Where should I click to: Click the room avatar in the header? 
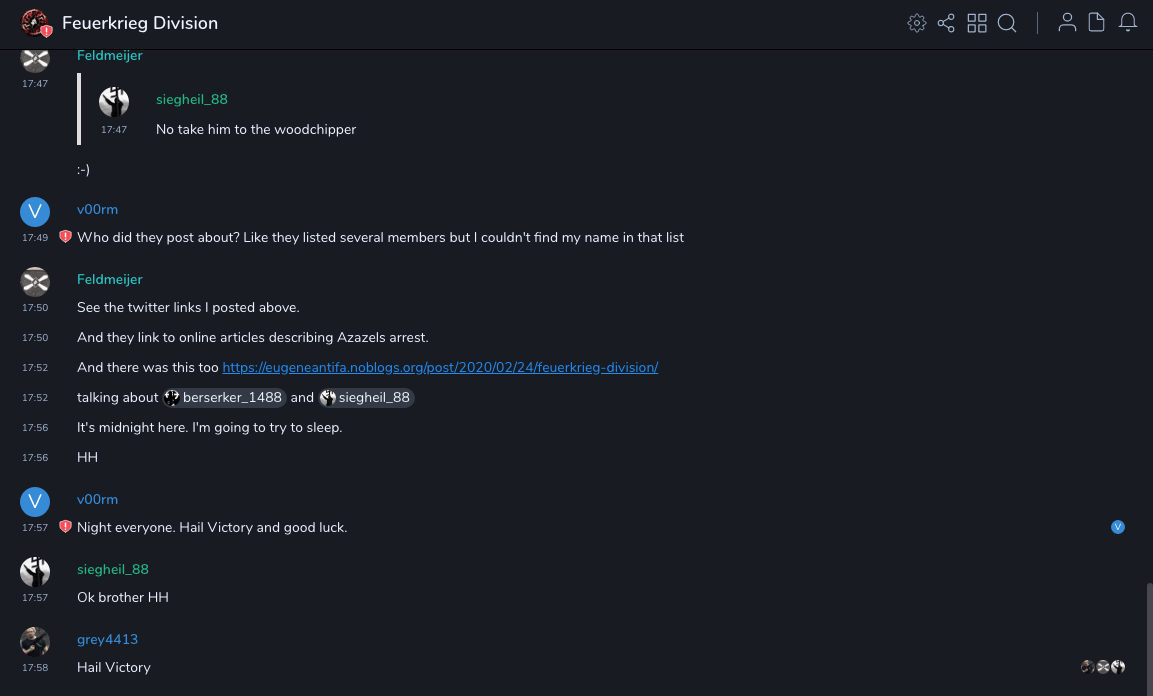coord(35,23)
